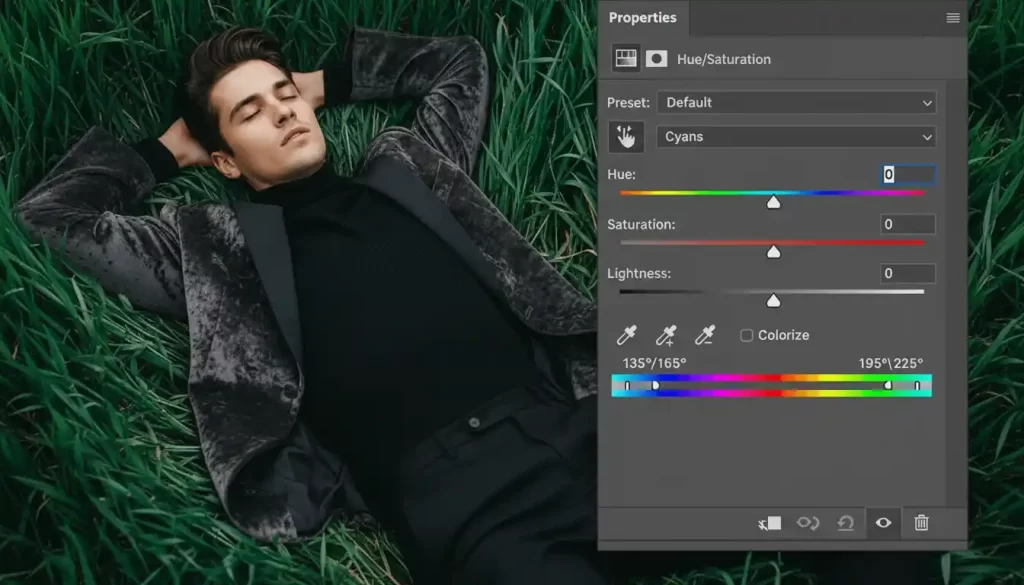Click the Saturation slider handle
This screenshot has height=585, width=1024.
pos(773,251)
